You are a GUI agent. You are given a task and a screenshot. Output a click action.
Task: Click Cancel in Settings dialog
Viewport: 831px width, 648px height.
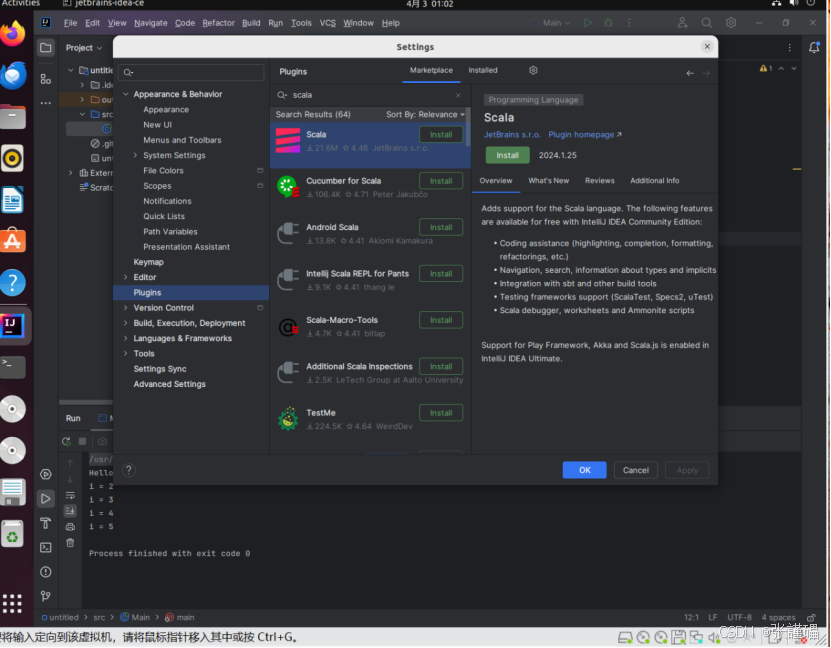(x=634, y=469)
